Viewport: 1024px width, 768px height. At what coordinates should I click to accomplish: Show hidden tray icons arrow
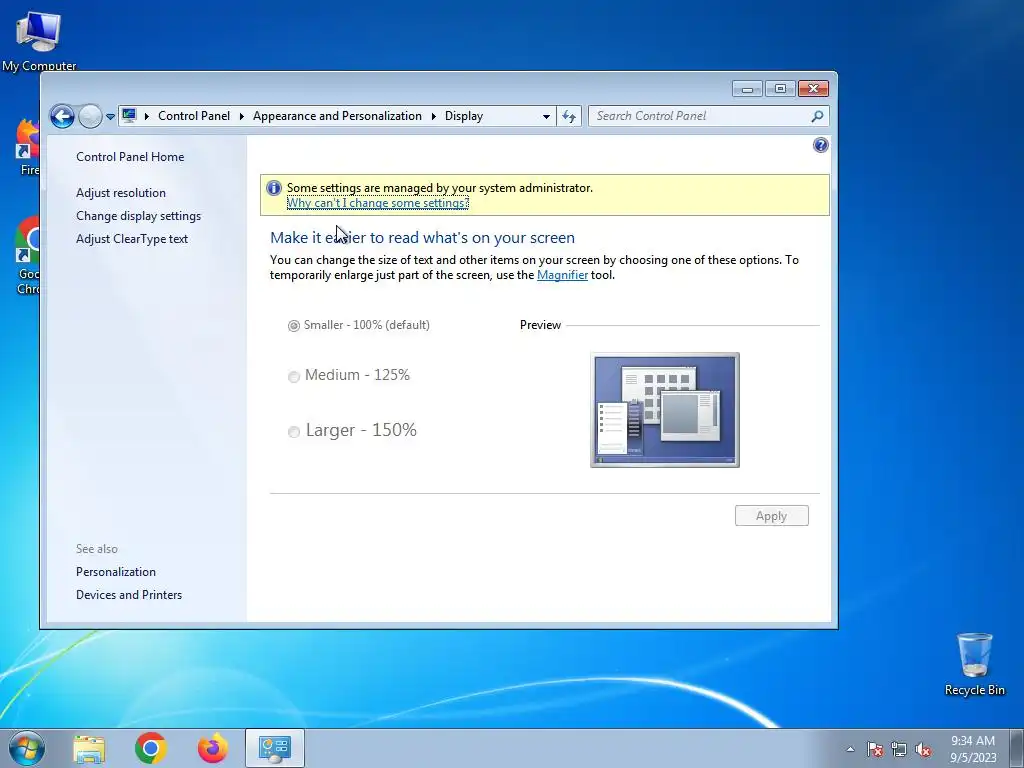850,749
